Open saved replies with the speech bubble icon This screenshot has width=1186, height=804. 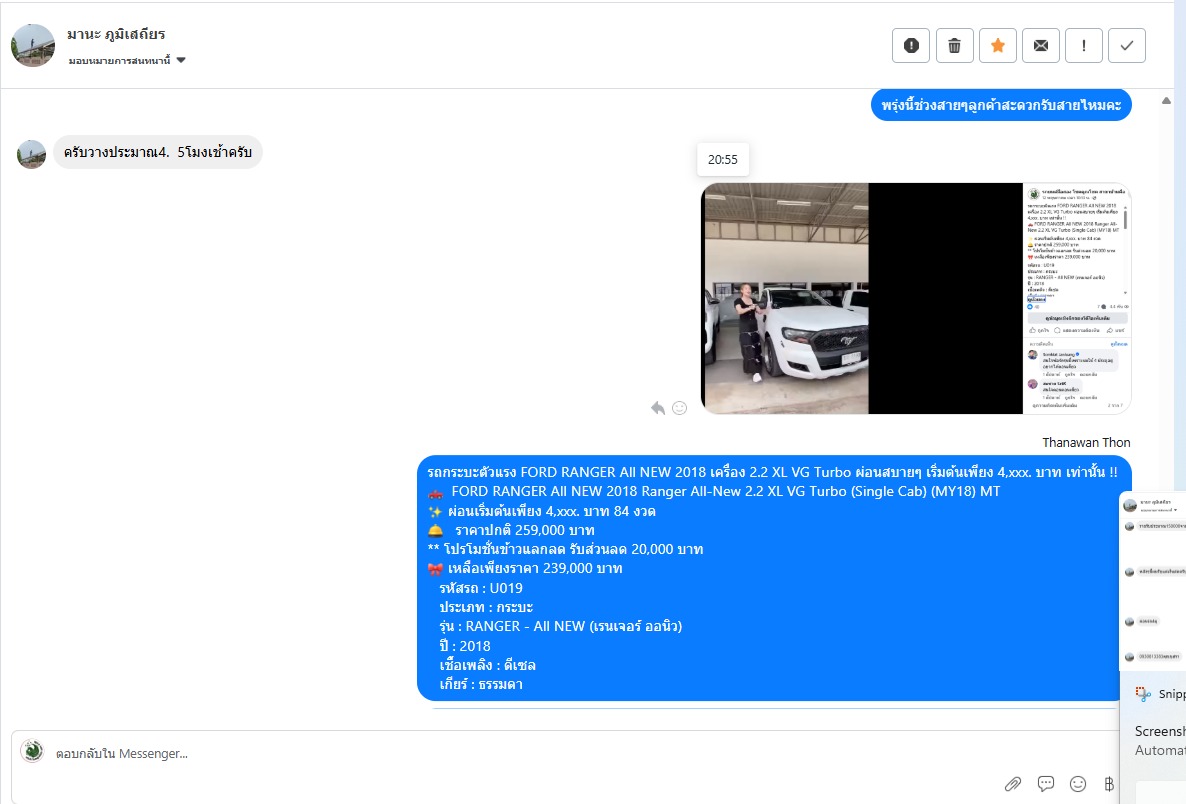click(x=1046, y=784)
